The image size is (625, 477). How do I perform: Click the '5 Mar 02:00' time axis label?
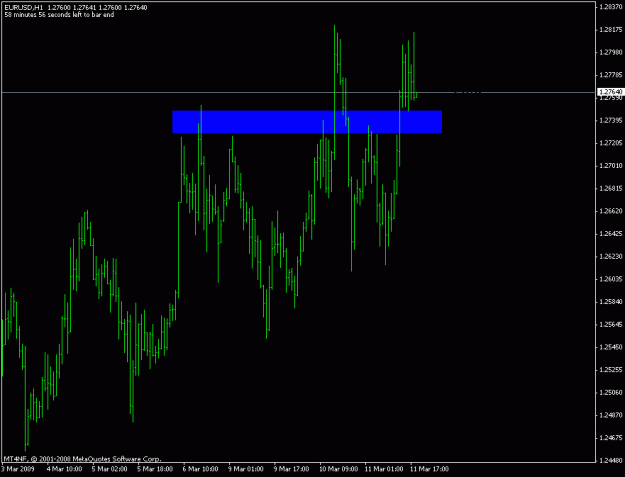click(110, 469)
